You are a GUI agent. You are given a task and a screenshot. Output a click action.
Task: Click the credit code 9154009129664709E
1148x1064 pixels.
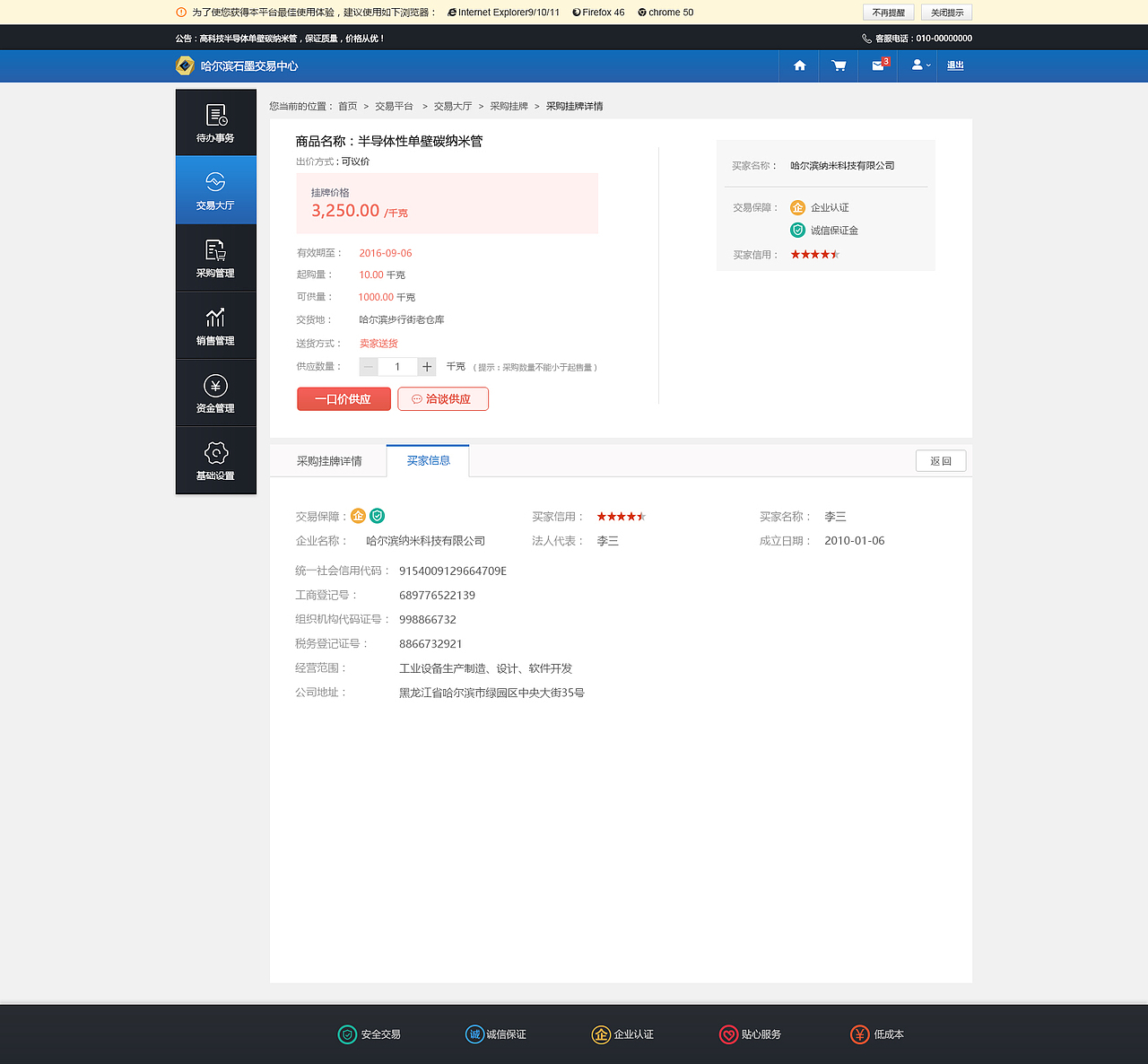(x=453, y=571)
